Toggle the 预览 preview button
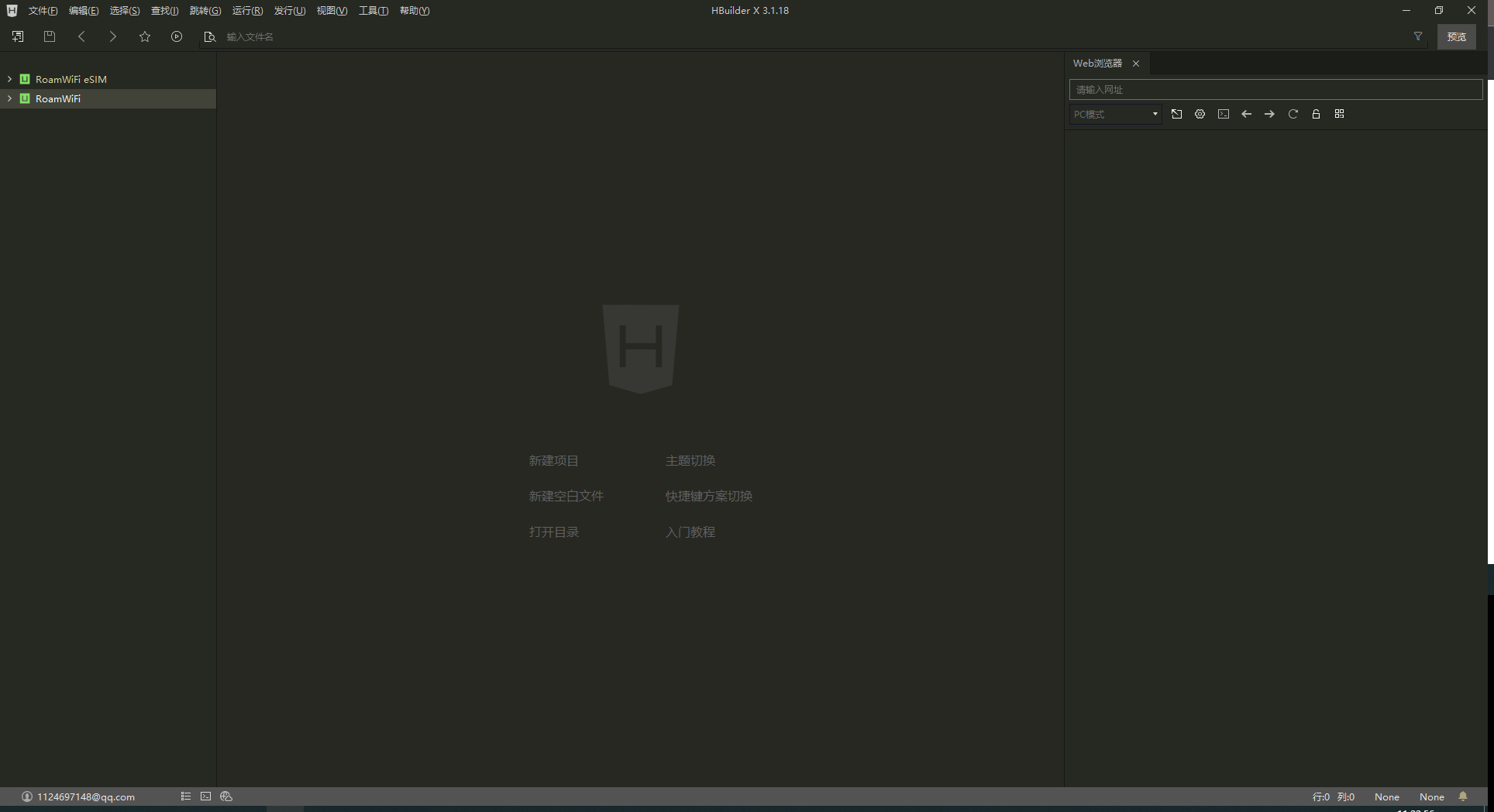This screenshot has height=812, width=1494. 1456,36
